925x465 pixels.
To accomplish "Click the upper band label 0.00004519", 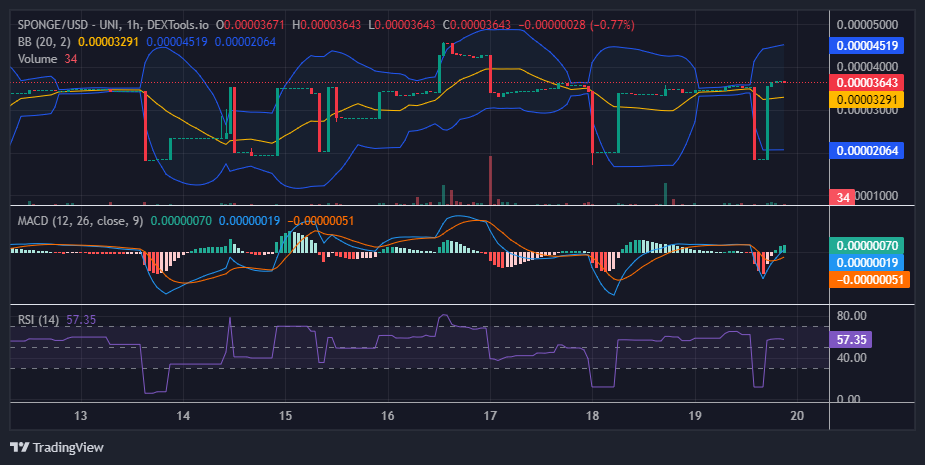I will 867,45.
